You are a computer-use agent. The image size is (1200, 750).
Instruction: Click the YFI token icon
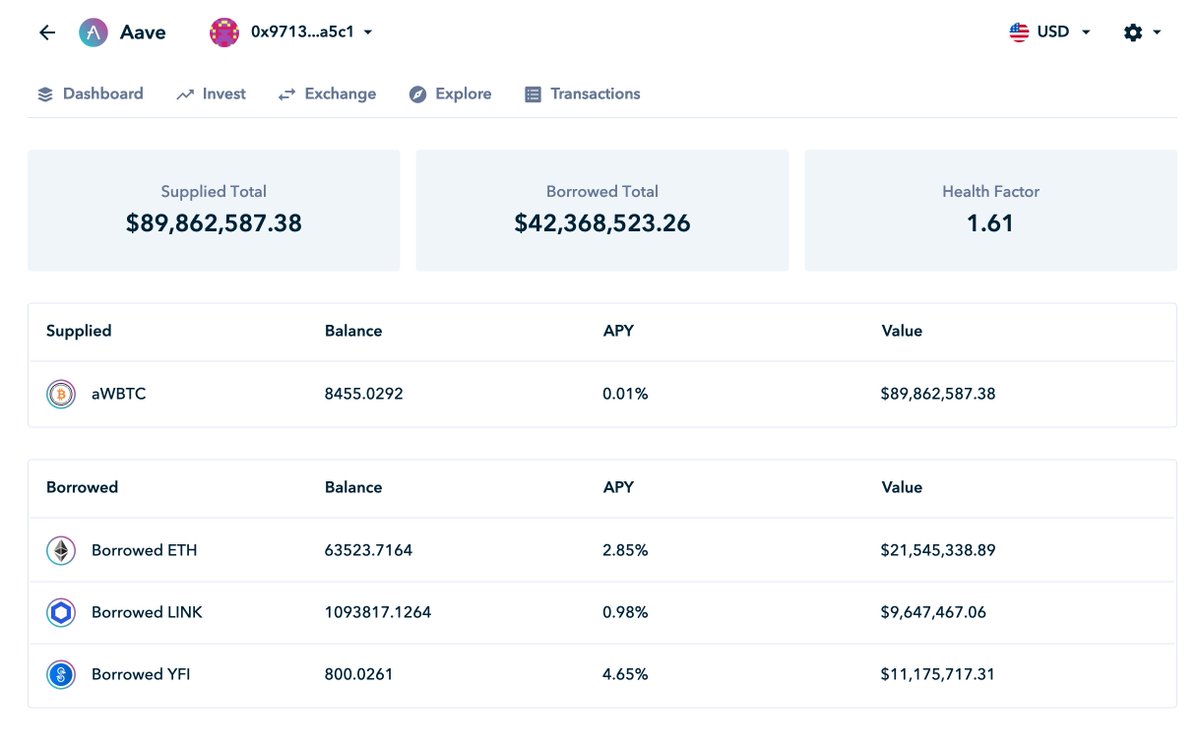coord(61,674)
